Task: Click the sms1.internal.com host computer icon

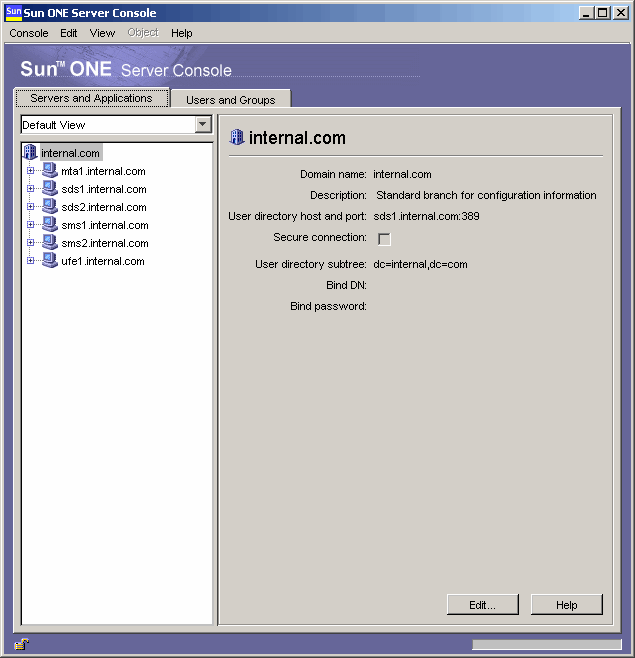Action: (49, 225)
